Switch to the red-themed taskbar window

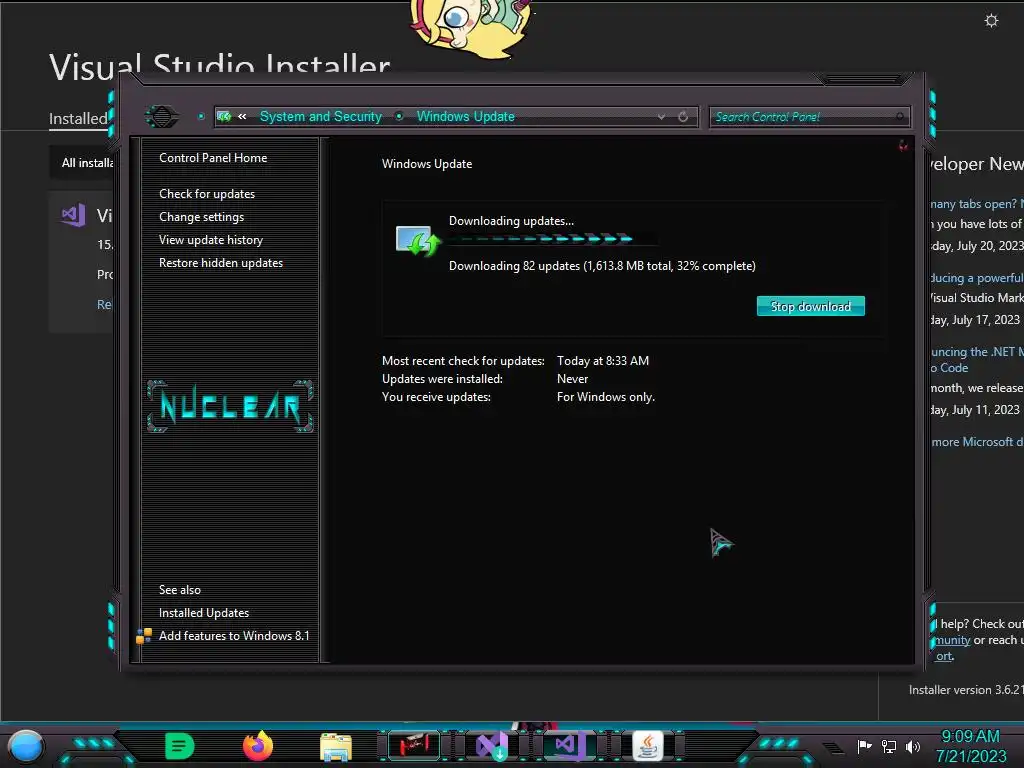point(414,746)
